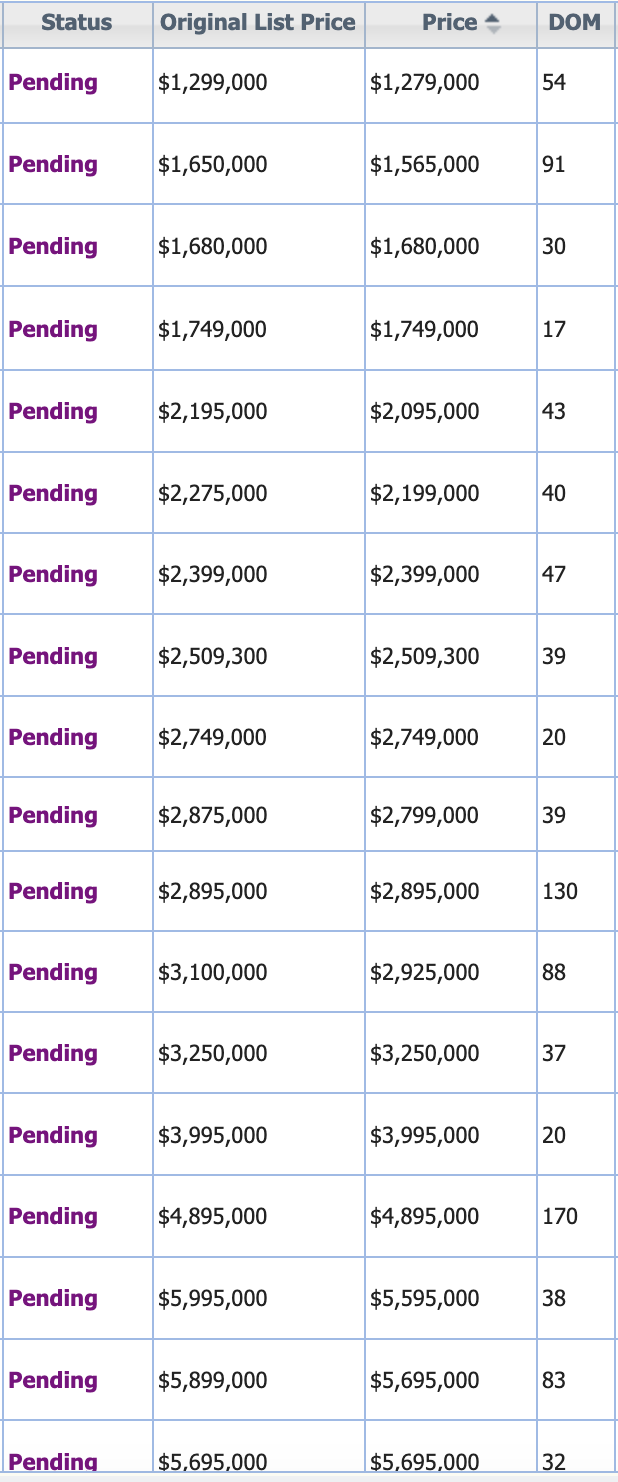The height and width of the screenshot is (1482, 618).
Task: Click the $2,199,000 price cell
Action: 450,493
